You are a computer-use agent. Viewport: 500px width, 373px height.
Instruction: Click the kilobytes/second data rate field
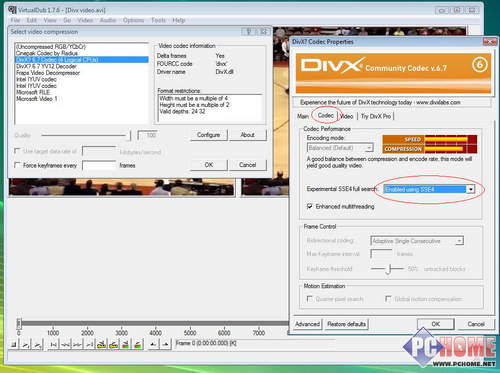click(99, 151)
